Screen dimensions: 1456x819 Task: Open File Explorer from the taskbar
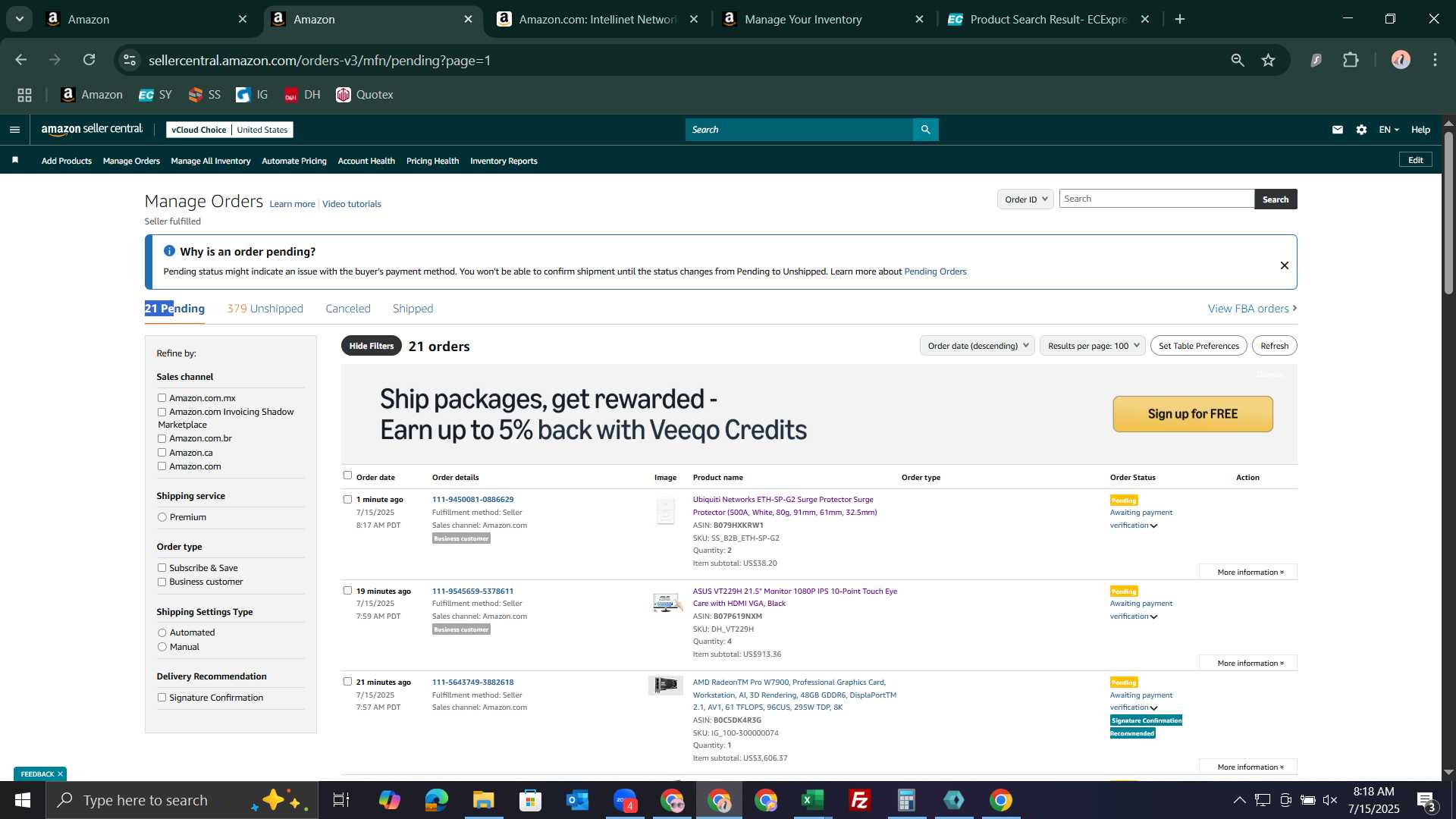[483, 800]
